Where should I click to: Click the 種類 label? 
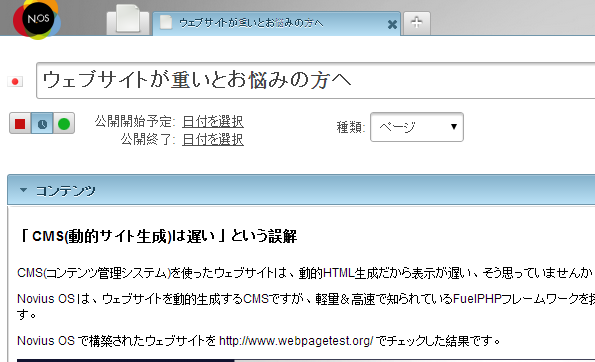pos(351,127)
